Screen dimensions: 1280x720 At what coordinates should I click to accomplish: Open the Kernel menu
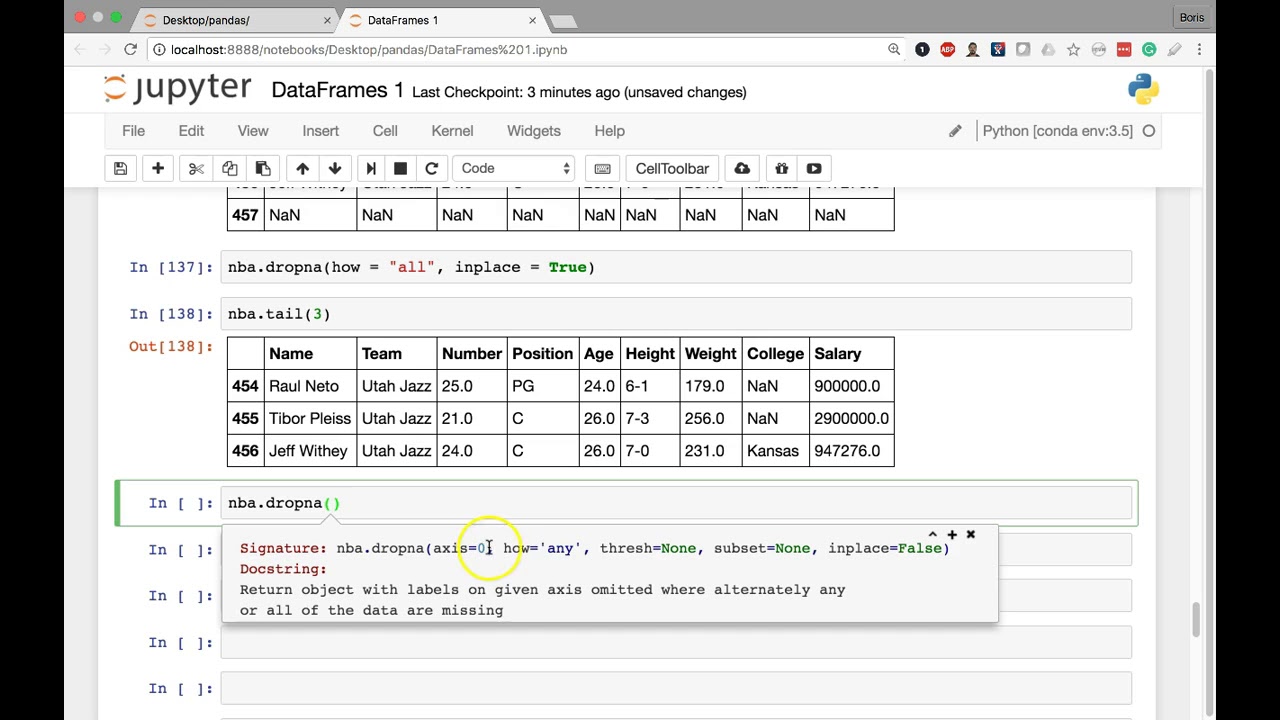click(x=452, y=131)
